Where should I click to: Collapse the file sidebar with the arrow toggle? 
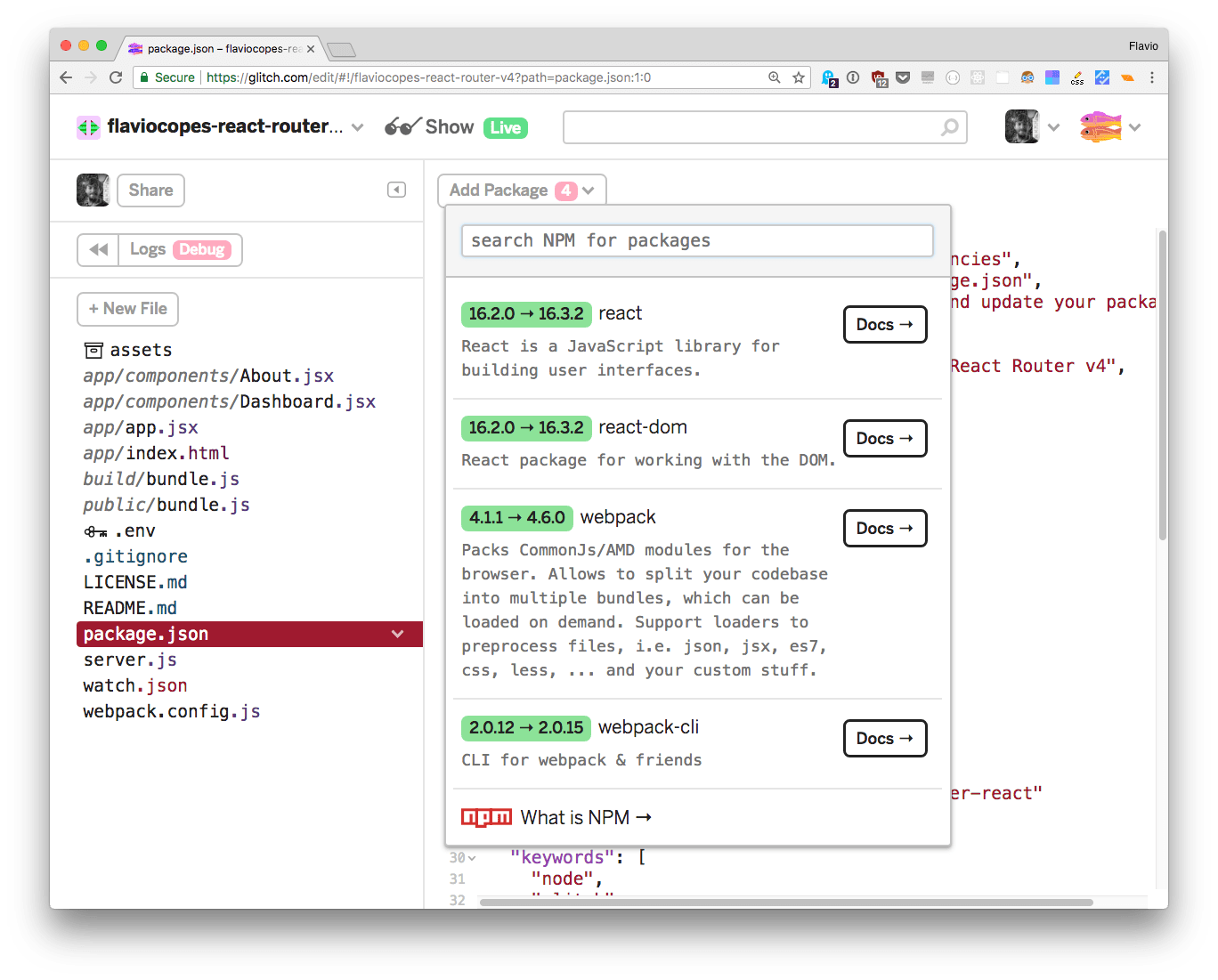pos(396,190)
